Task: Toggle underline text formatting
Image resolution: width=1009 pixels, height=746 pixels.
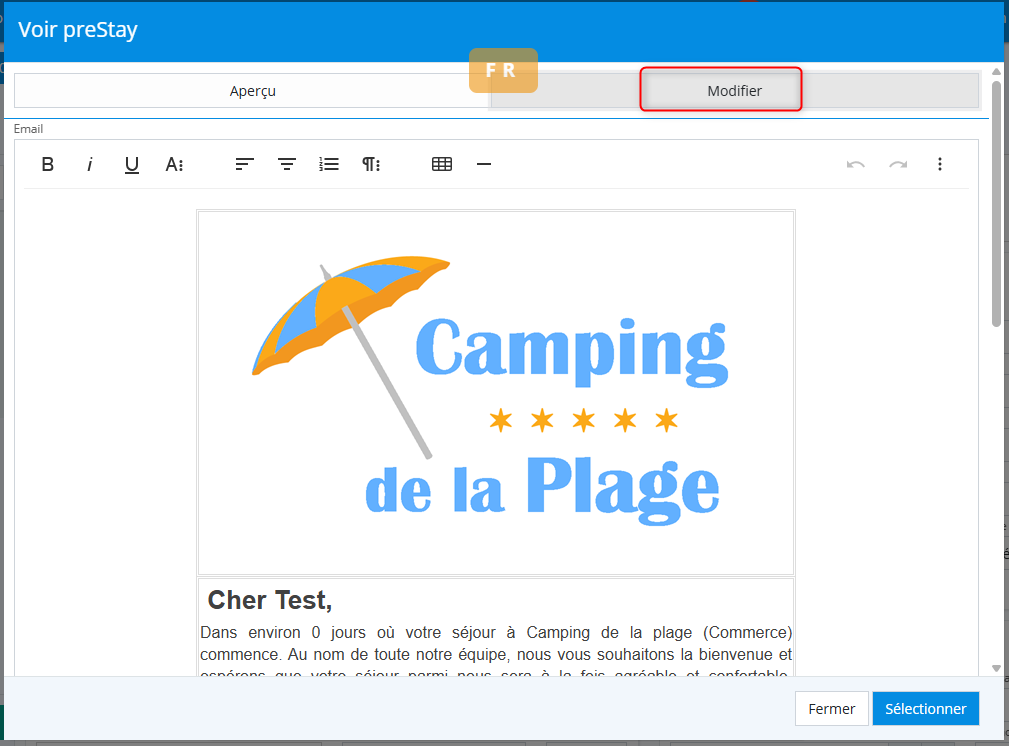Action: click(x=132, y=165)
